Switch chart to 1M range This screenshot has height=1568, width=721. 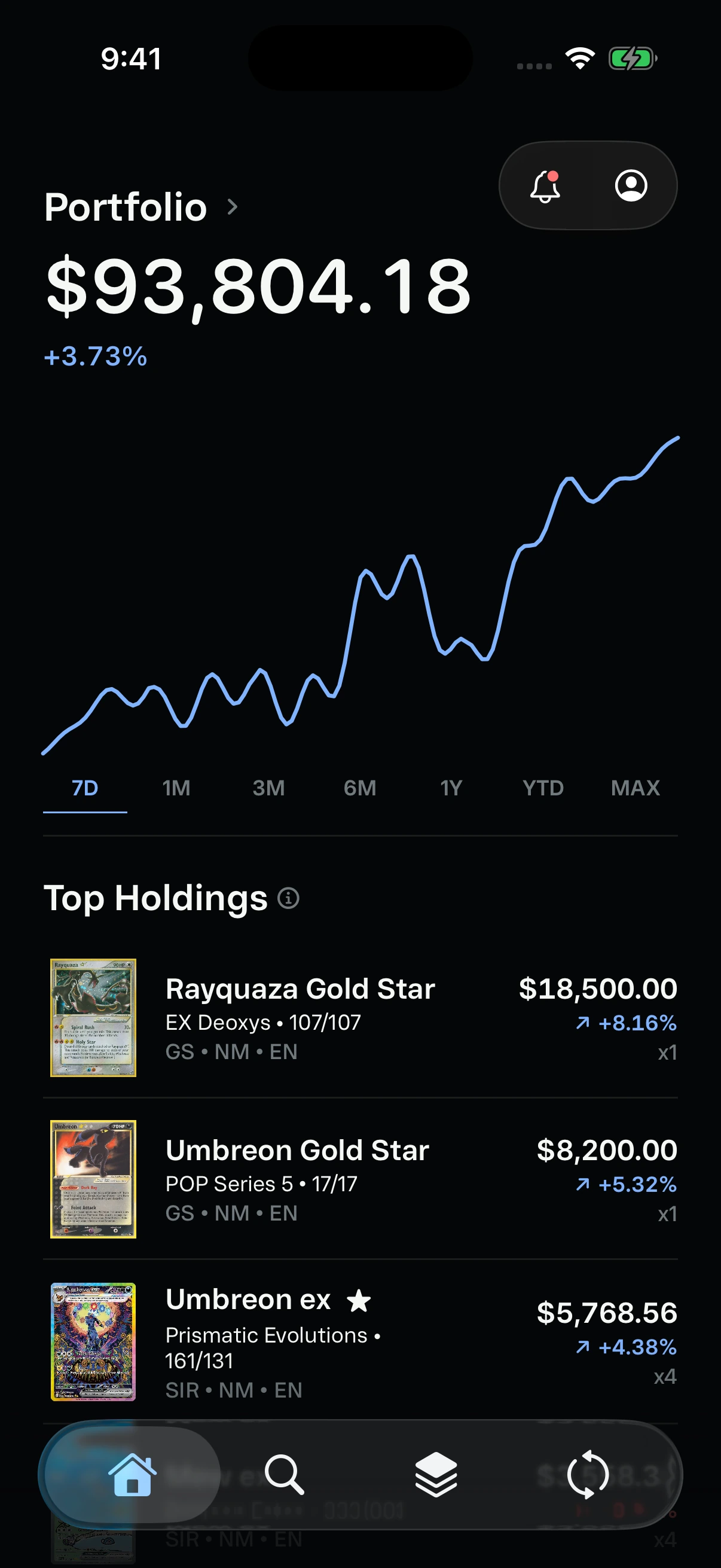click(176, 788)
